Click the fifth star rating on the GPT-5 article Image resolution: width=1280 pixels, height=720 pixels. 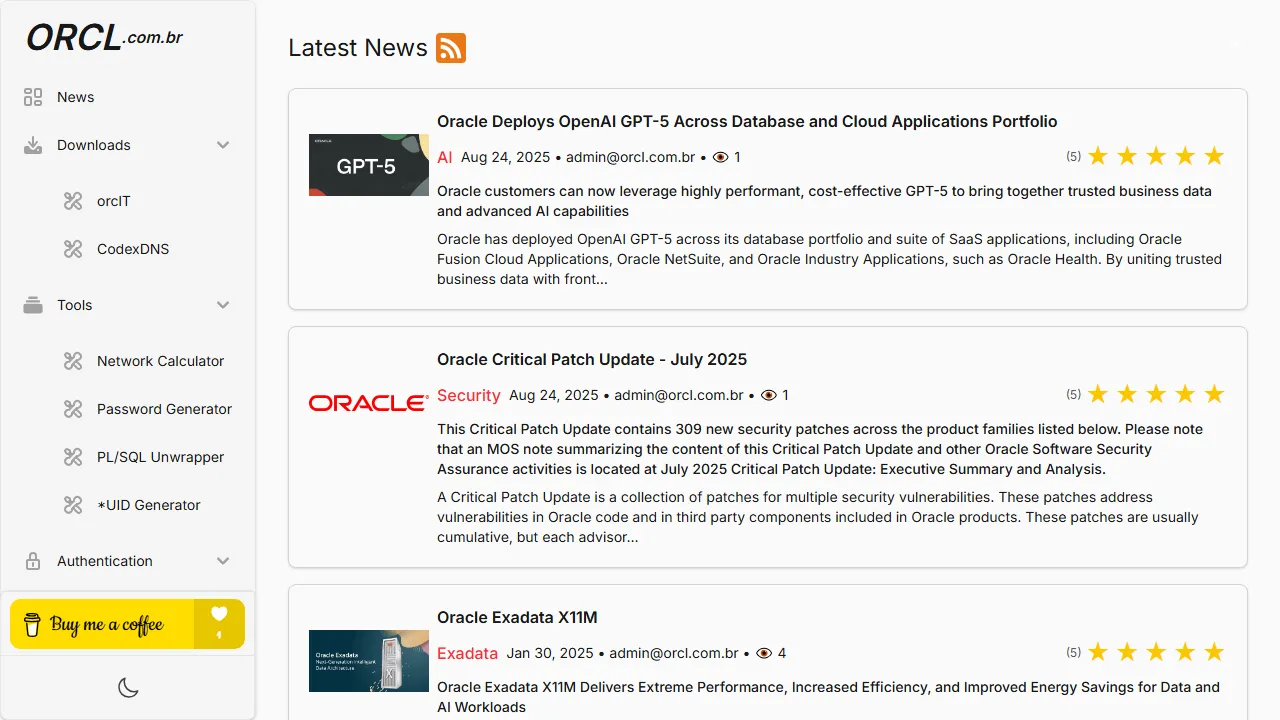pos(1214,156)
